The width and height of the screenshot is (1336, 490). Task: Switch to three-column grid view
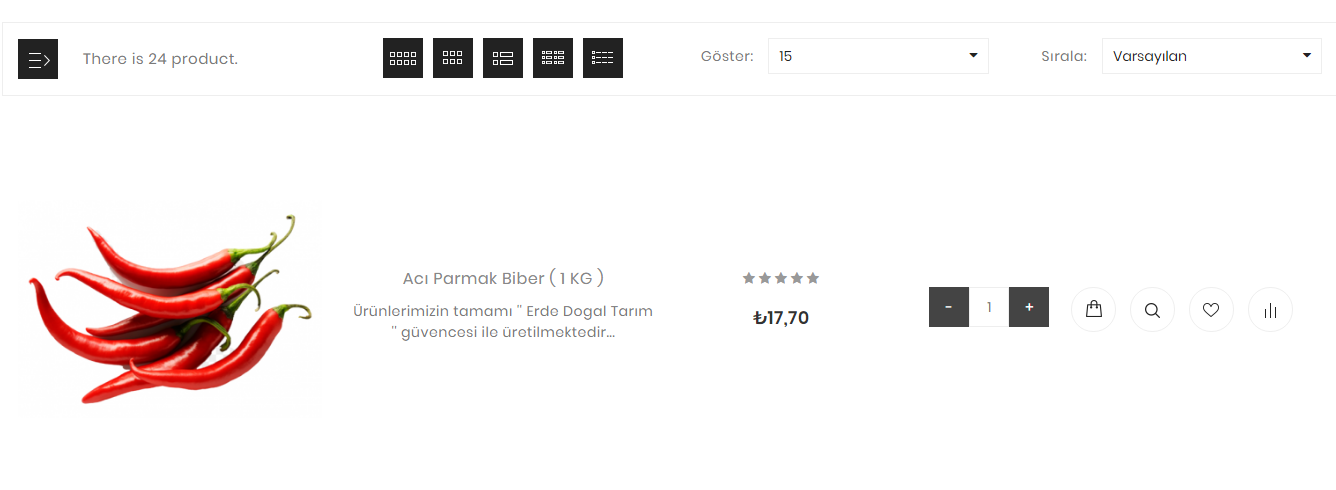453,58
